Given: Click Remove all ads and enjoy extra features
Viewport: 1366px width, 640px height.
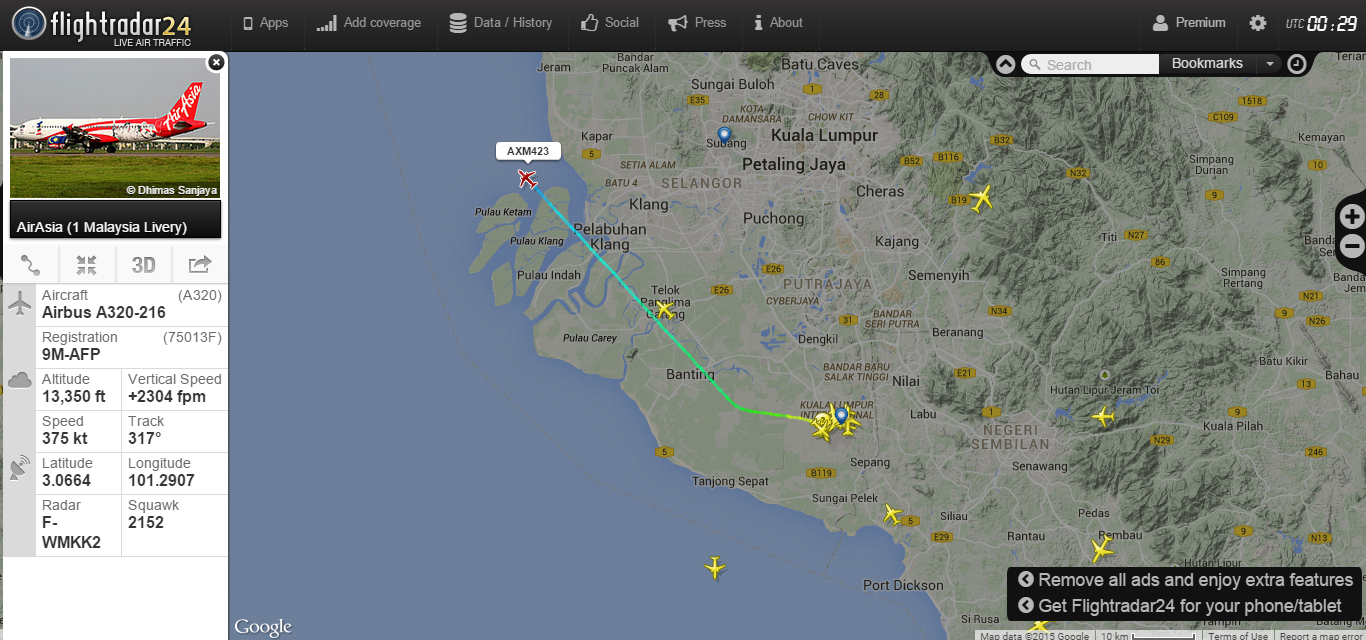Looking at the screenshot, I should coord(1186,580).
